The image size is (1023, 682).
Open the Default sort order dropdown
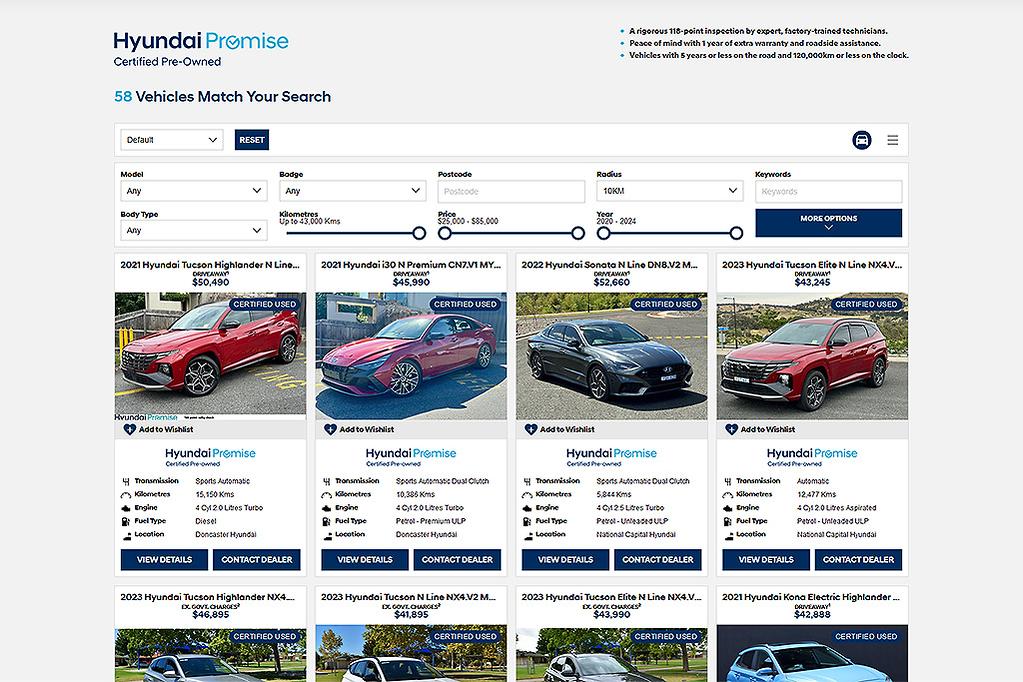pos(171,140)
